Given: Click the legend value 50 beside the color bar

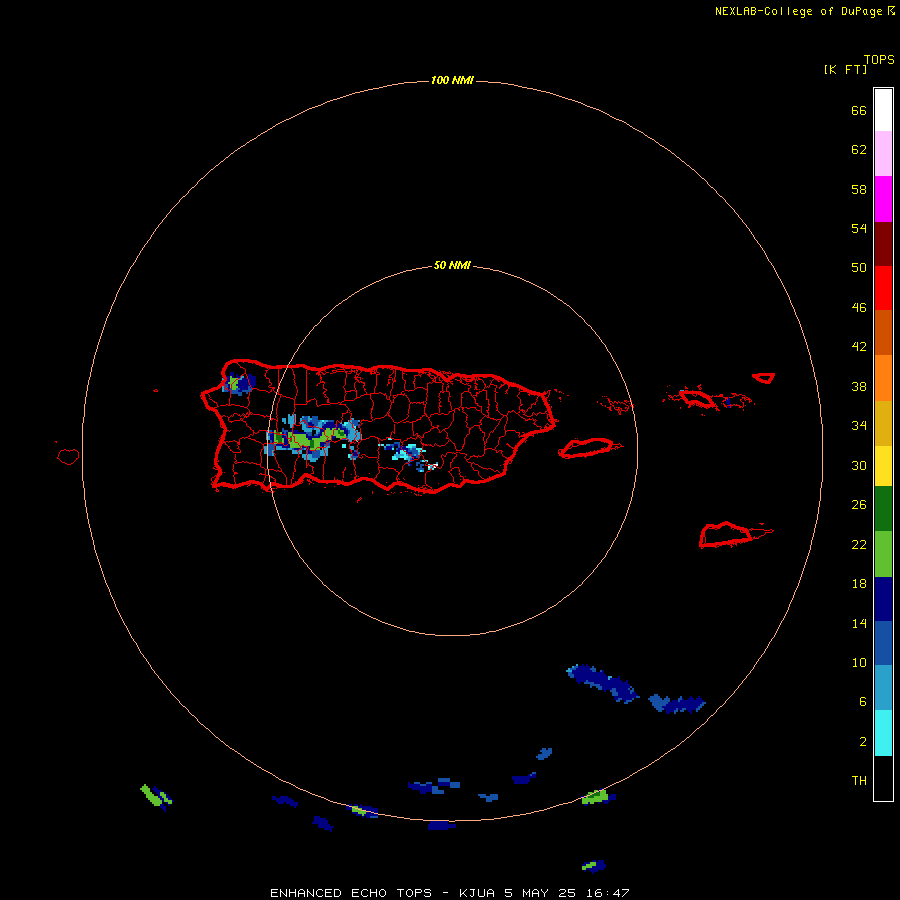Looking at the screenshot, I should (859, 268).
